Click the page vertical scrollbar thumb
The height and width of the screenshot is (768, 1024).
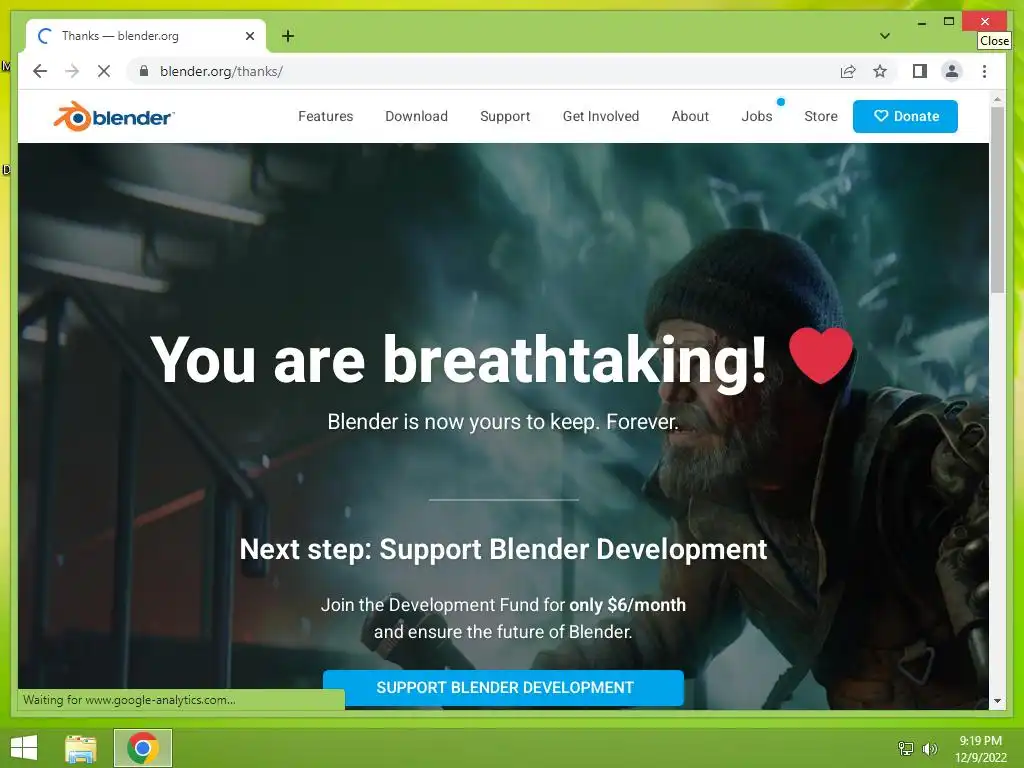(997, 199)
